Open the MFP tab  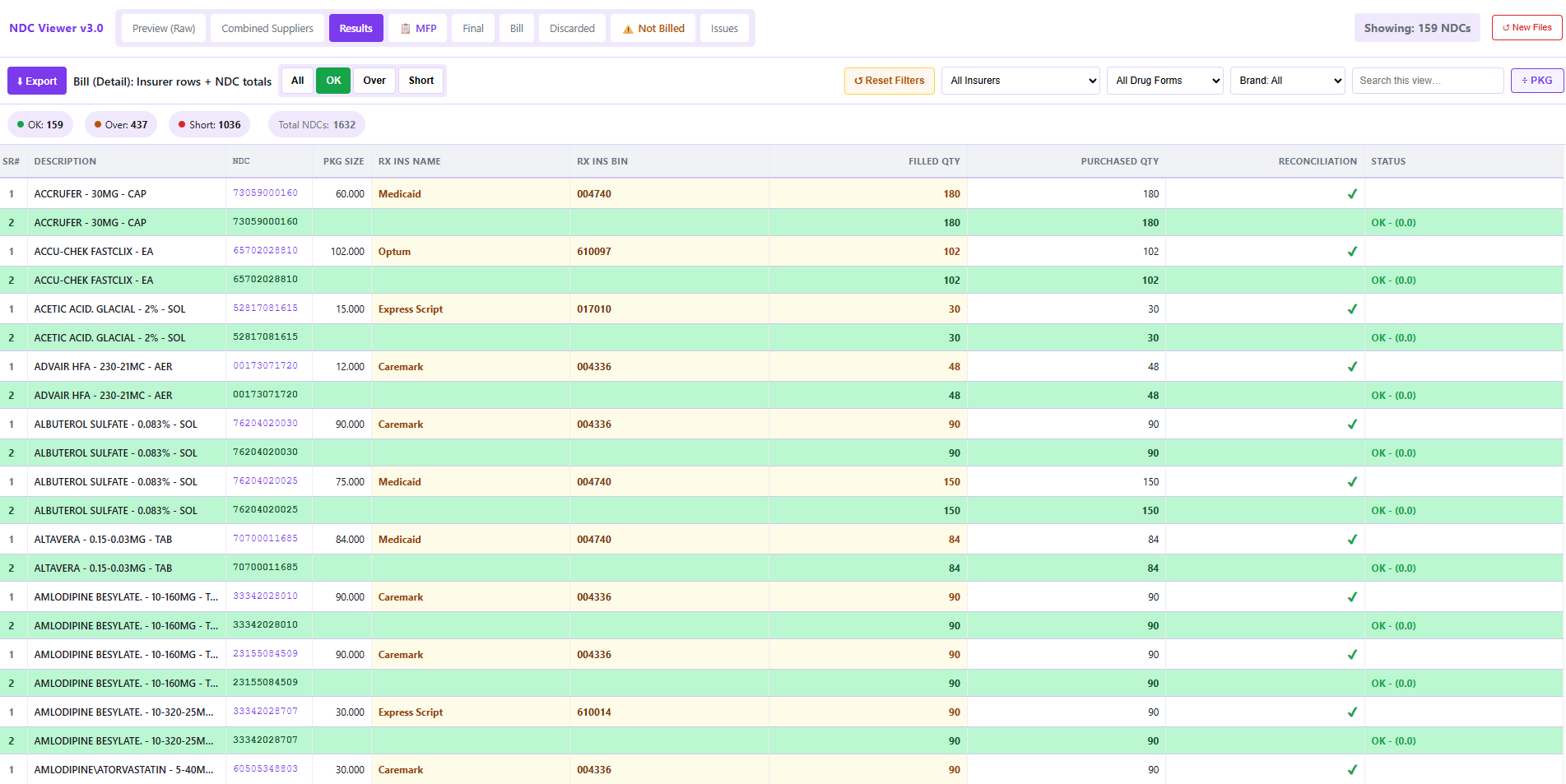pyautogui.click(x=418, y=28)
